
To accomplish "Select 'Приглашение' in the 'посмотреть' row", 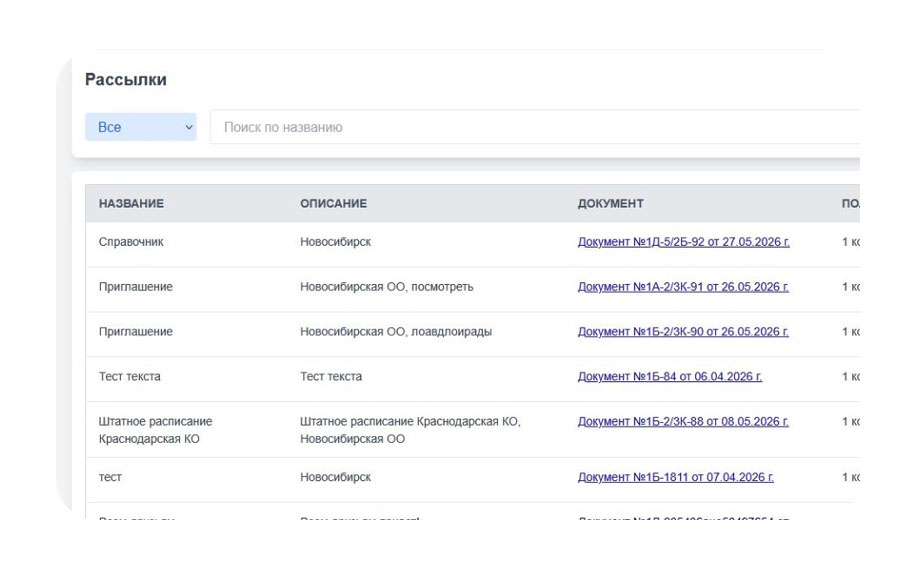I will coord(135,286).
